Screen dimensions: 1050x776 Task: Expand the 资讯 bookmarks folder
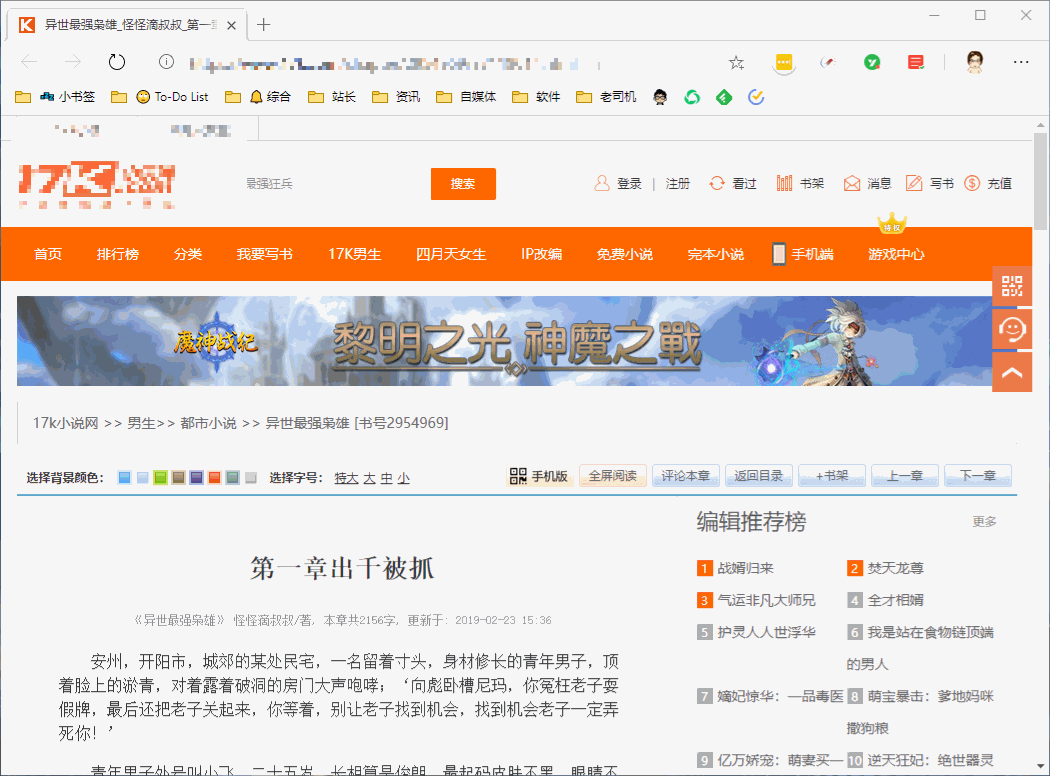pos(396,97)
